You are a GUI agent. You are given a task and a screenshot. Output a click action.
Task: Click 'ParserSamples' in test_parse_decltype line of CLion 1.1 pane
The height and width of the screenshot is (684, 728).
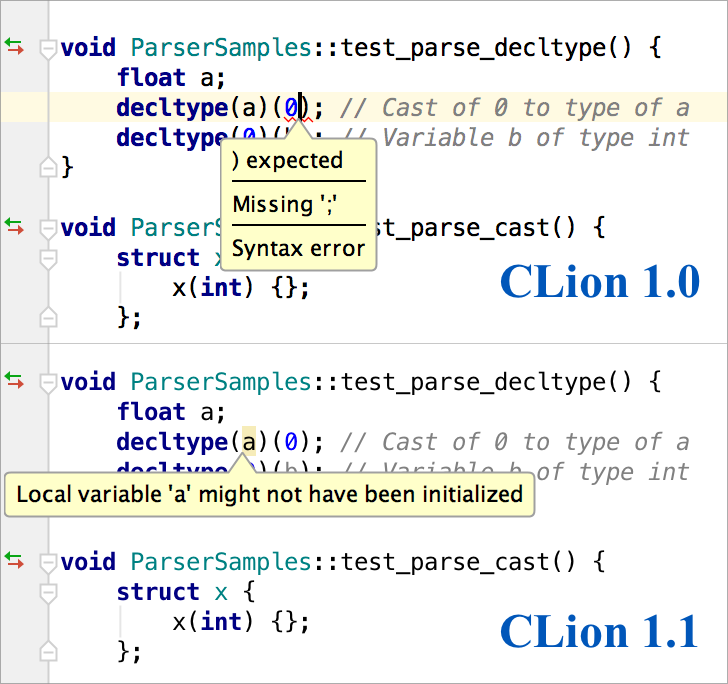[x=221, y=382]
